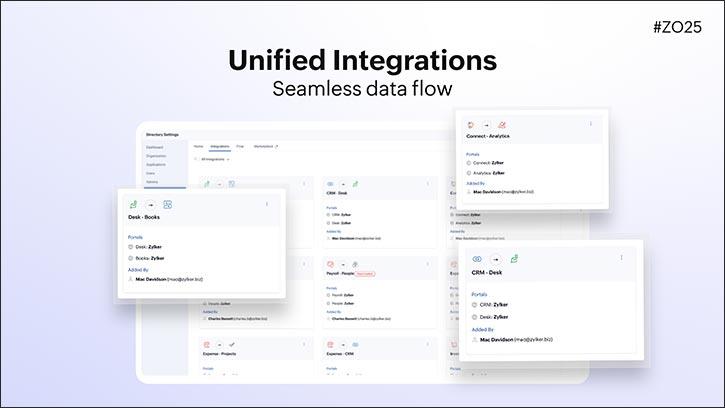This screenshot has width=725, height=408.
Task: Select Dashboard in the Directory Settings sidebar
Action: coord(155,147)
